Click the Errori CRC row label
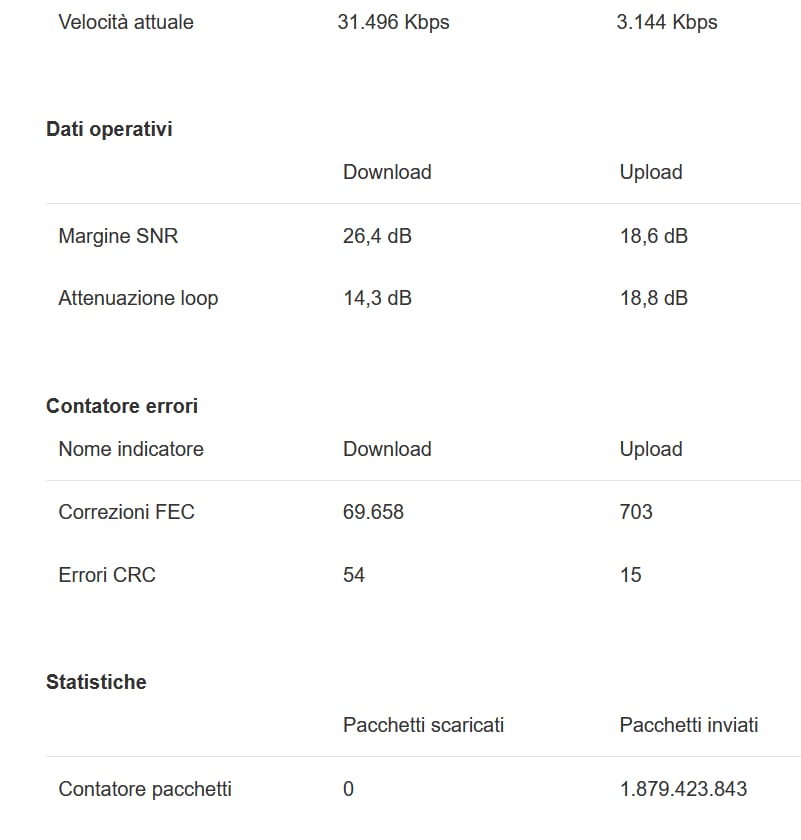The image size is (801, 840). 107,575
